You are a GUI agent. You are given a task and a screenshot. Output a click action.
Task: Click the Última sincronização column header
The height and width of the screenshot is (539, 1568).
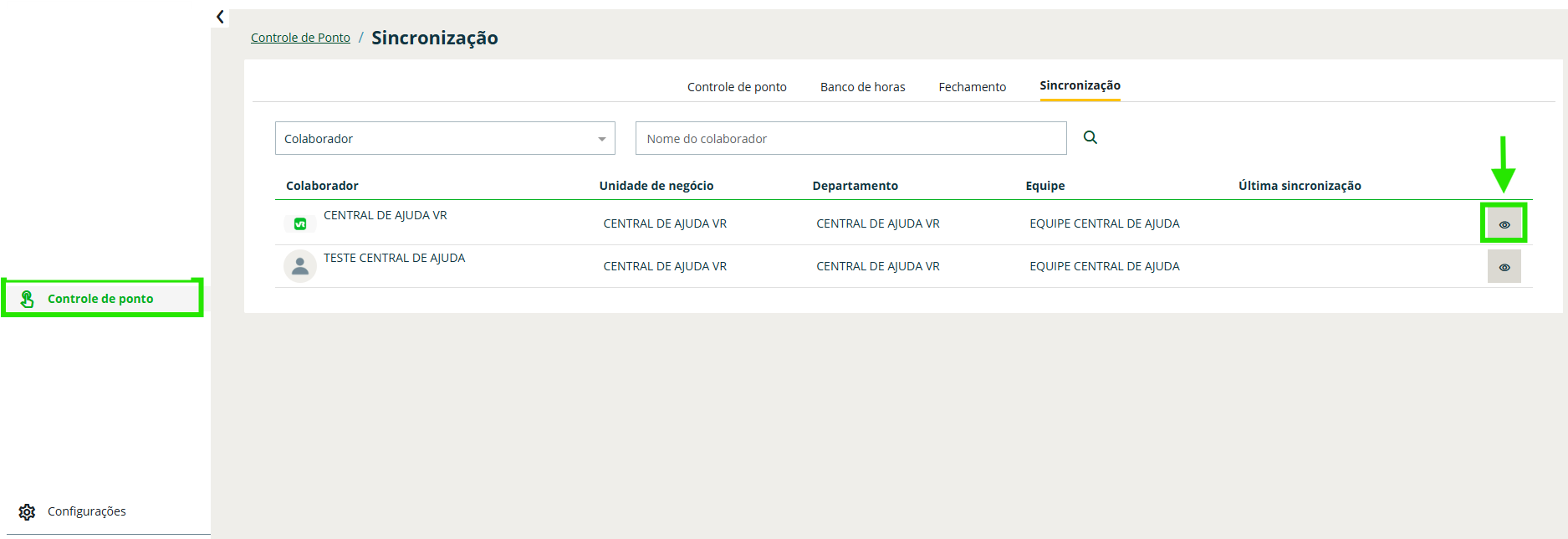click(1300, 186)
